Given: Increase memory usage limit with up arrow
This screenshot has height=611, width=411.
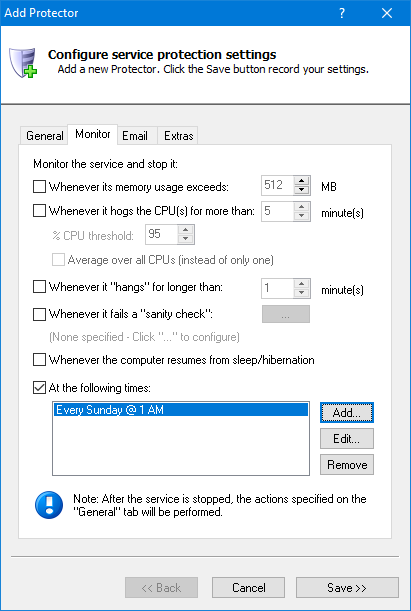Looking at the screenshot, I should [301, 181].
